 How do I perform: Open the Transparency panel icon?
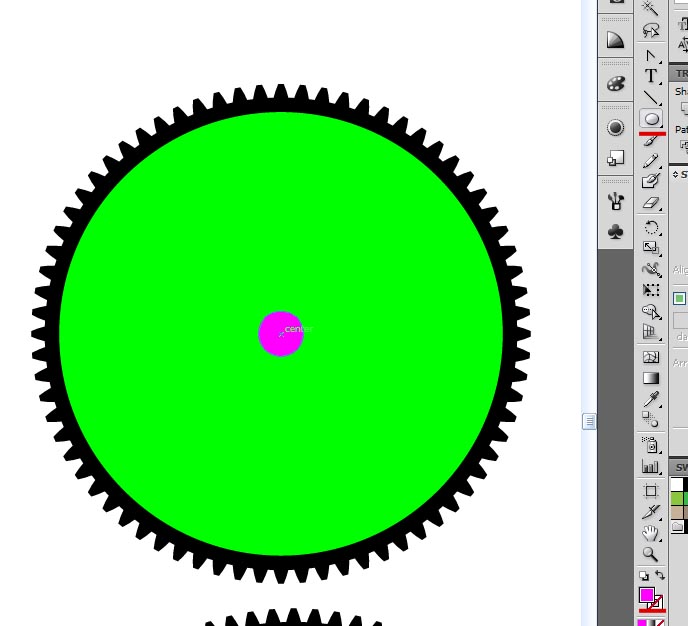(x=615, y=158)
